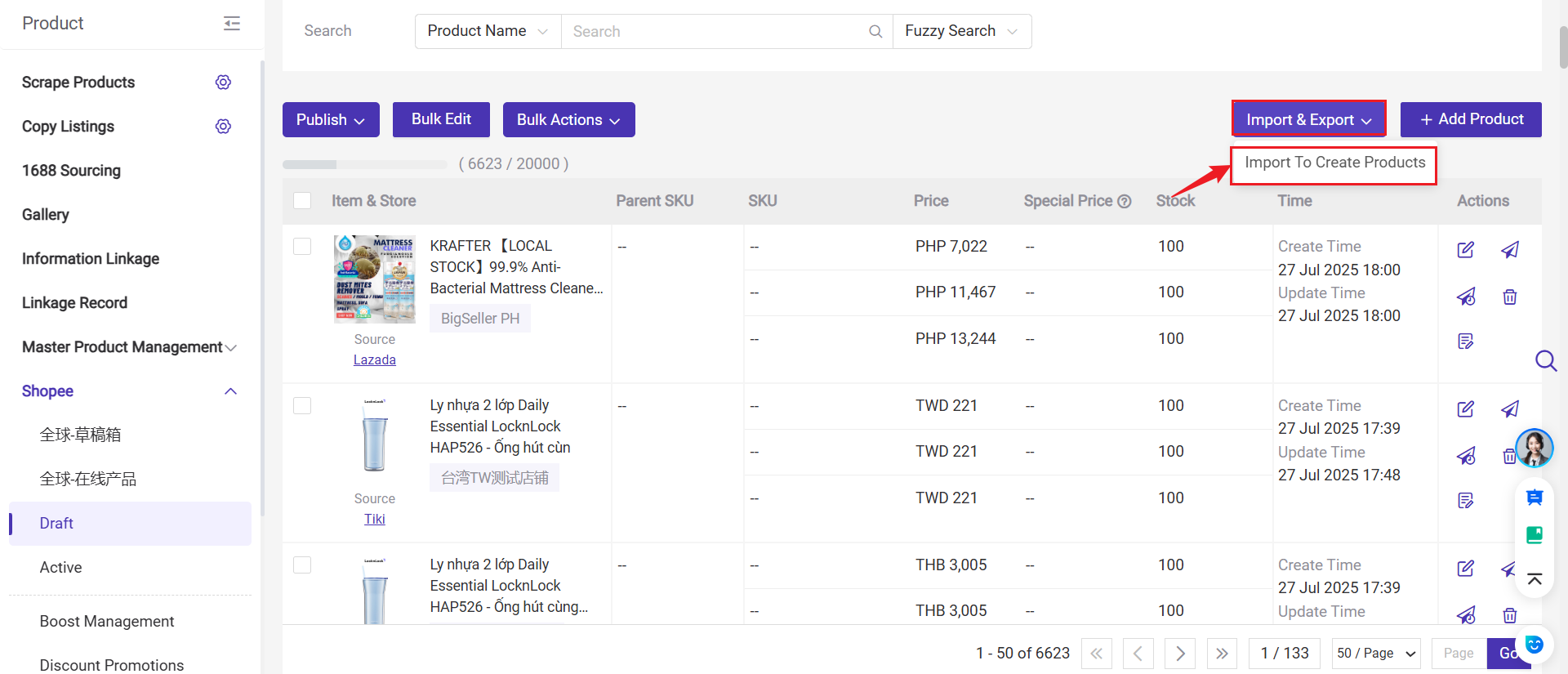Open the floating magnifier search icon
This screenshot has width=1568, height=674.
(1546, 360)
